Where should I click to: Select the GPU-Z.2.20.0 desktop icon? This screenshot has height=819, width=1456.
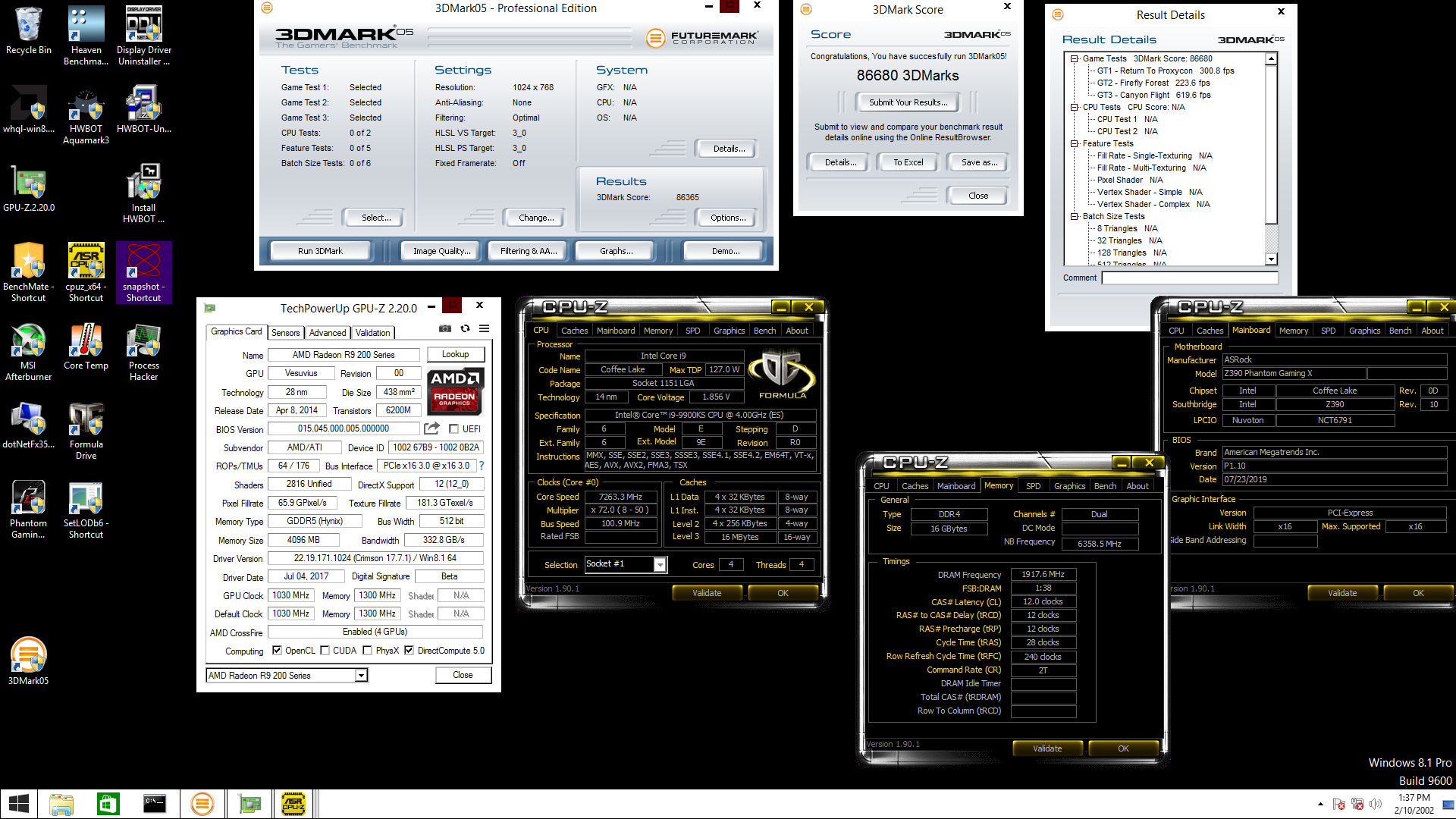[x=29, y=189]
